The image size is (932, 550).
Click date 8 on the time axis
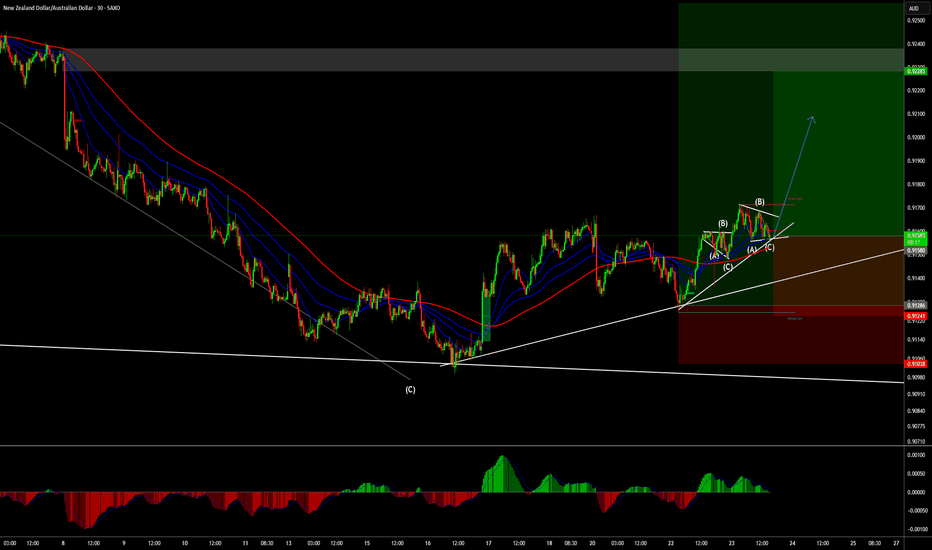63,543
